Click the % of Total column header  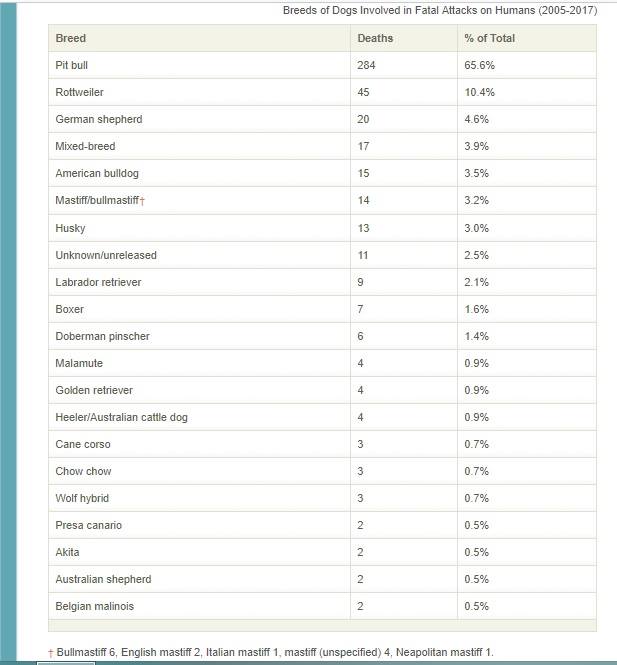(489, 38)
